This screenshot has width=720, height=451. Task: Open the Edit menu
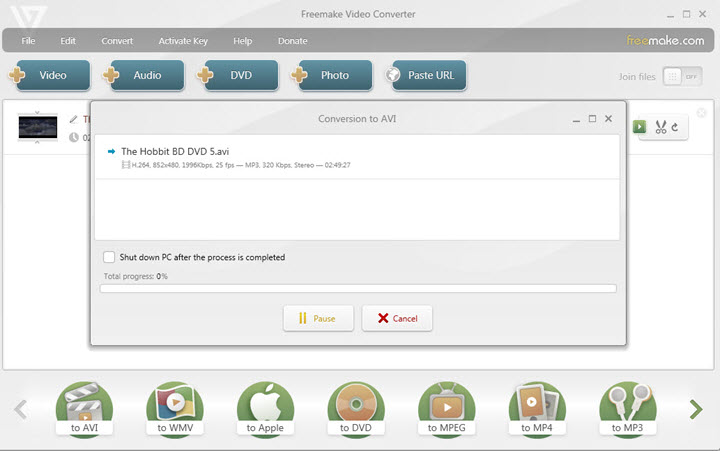tap(68, 41)
